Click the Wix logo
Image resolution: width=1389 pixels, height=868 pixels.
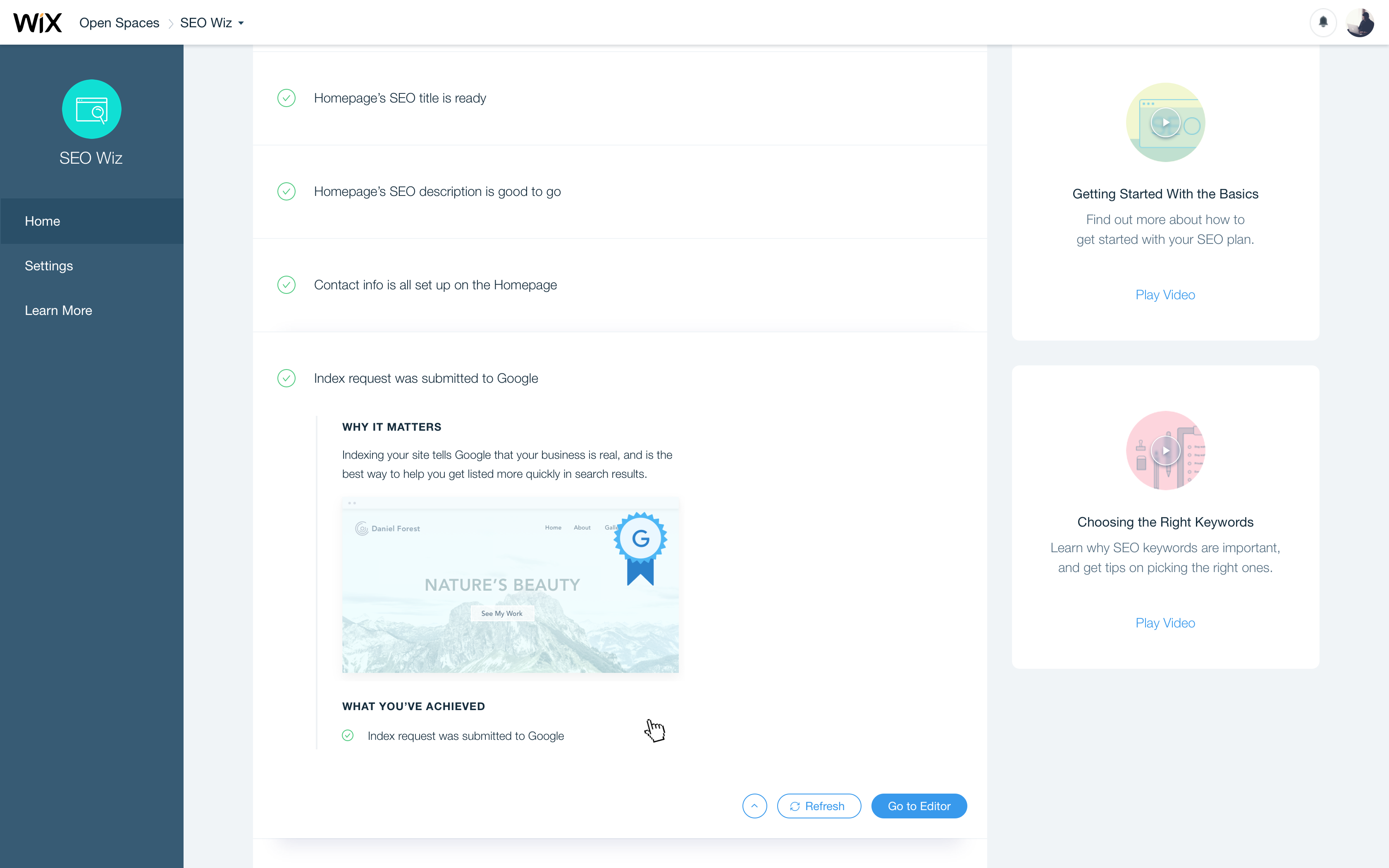coord(37,23)
